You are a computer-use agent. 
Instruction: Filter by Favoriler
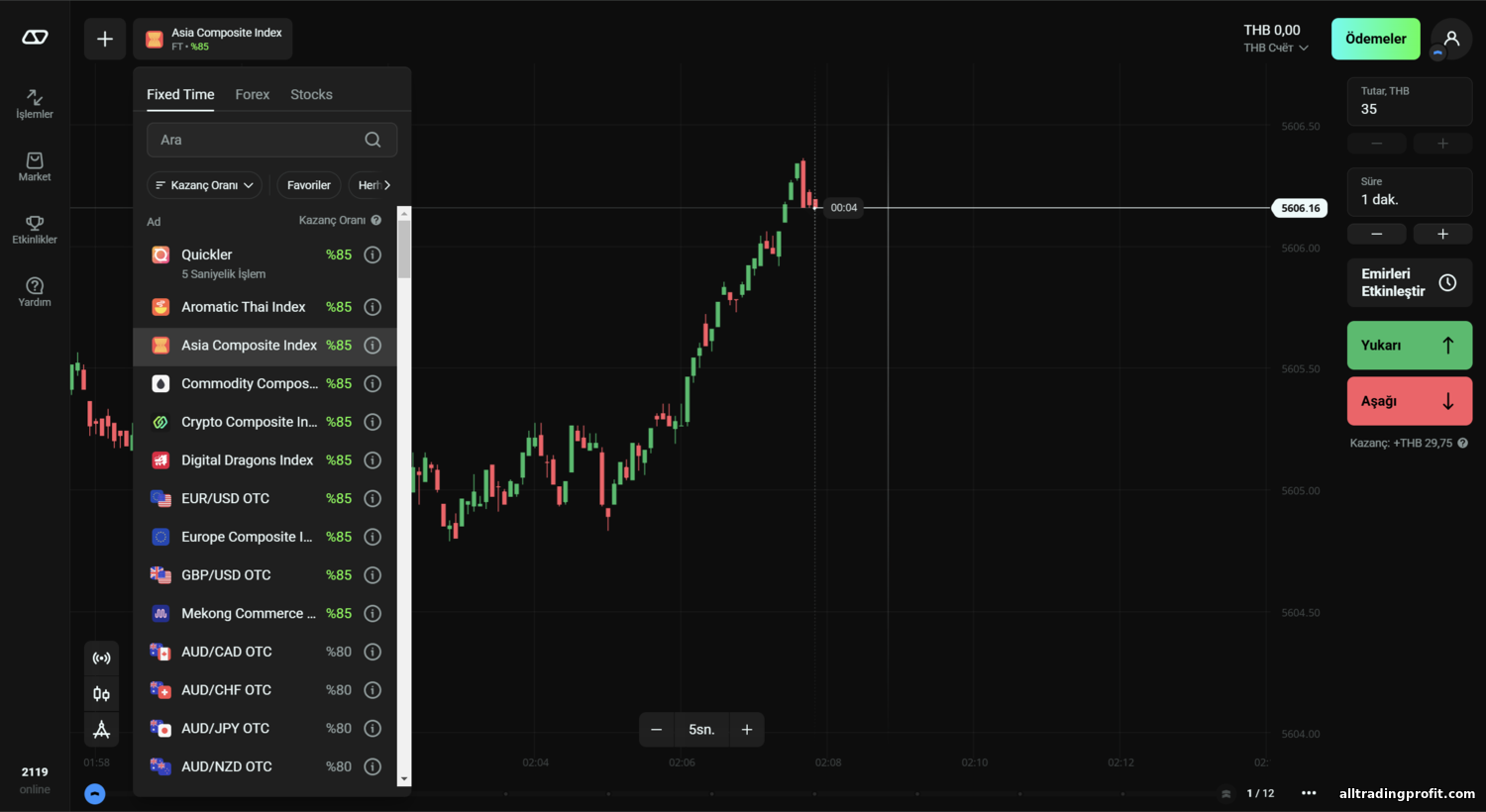[x=309, y=185]
